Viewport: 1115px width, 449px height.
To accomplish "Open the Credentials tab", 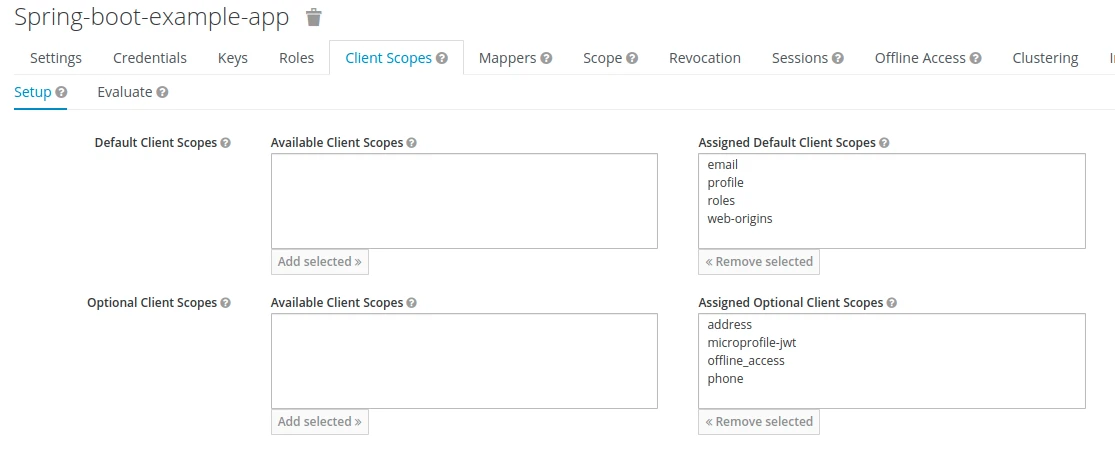I will tap(150, 58).
